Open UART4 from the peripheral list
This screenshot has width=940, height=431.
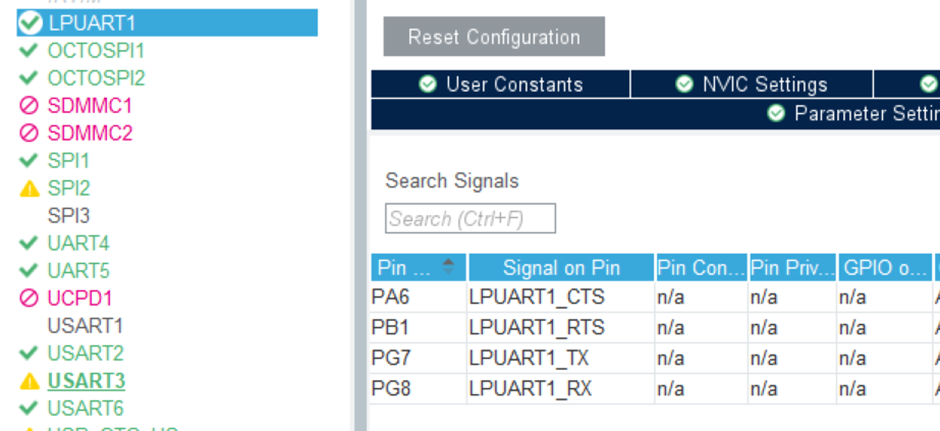click(x=78, y=243)
